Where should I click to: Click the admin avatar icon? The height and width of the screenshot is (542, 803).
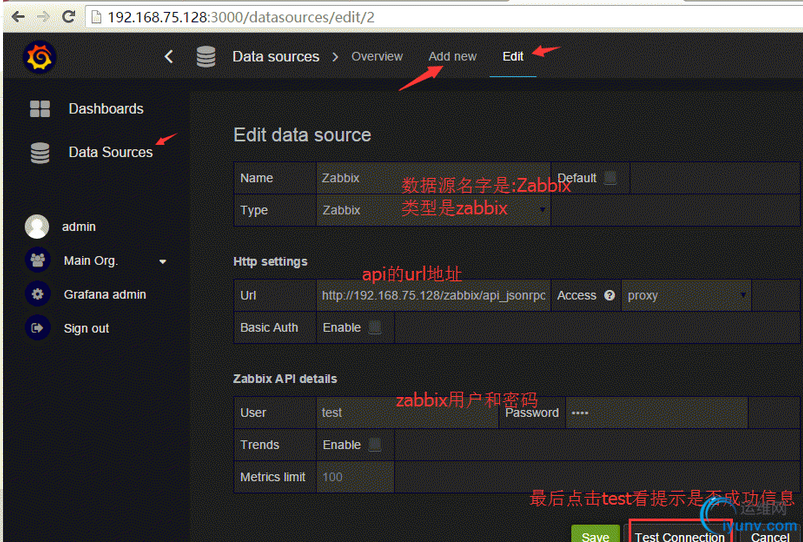[37, 226]
